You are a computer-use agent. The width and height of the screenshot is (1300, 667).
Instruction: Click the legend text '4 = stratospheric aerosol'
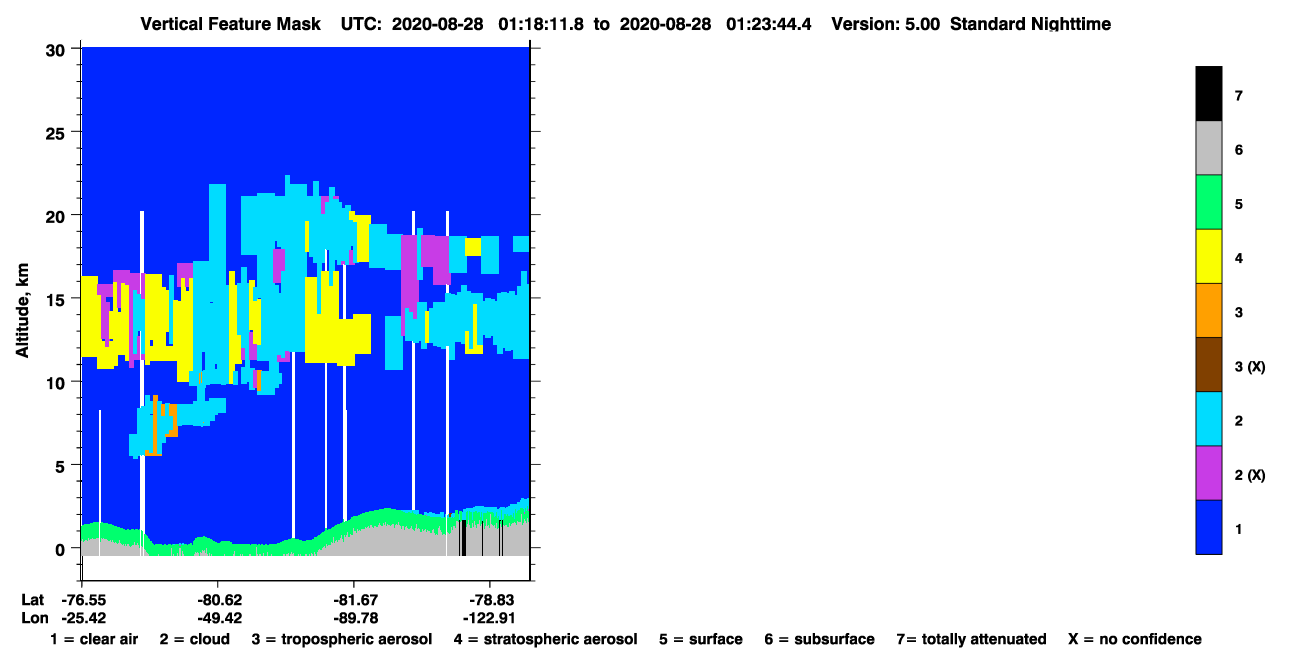[x=545, y=639]
